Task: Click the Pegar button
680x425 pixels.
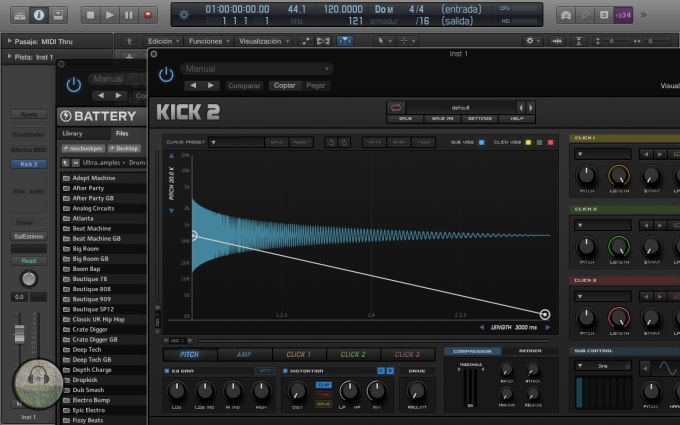Action: click(316, 85)
